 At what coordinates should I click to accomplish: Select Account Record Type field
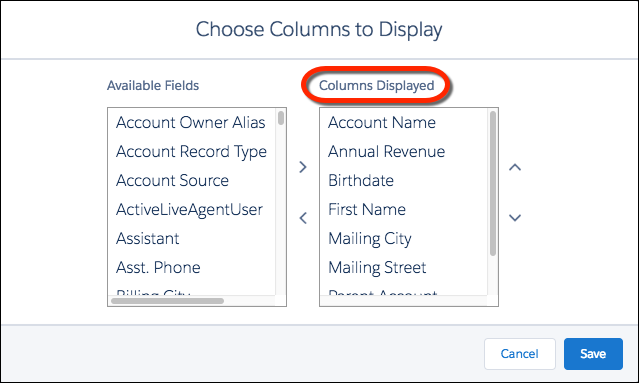coord(192,152)
